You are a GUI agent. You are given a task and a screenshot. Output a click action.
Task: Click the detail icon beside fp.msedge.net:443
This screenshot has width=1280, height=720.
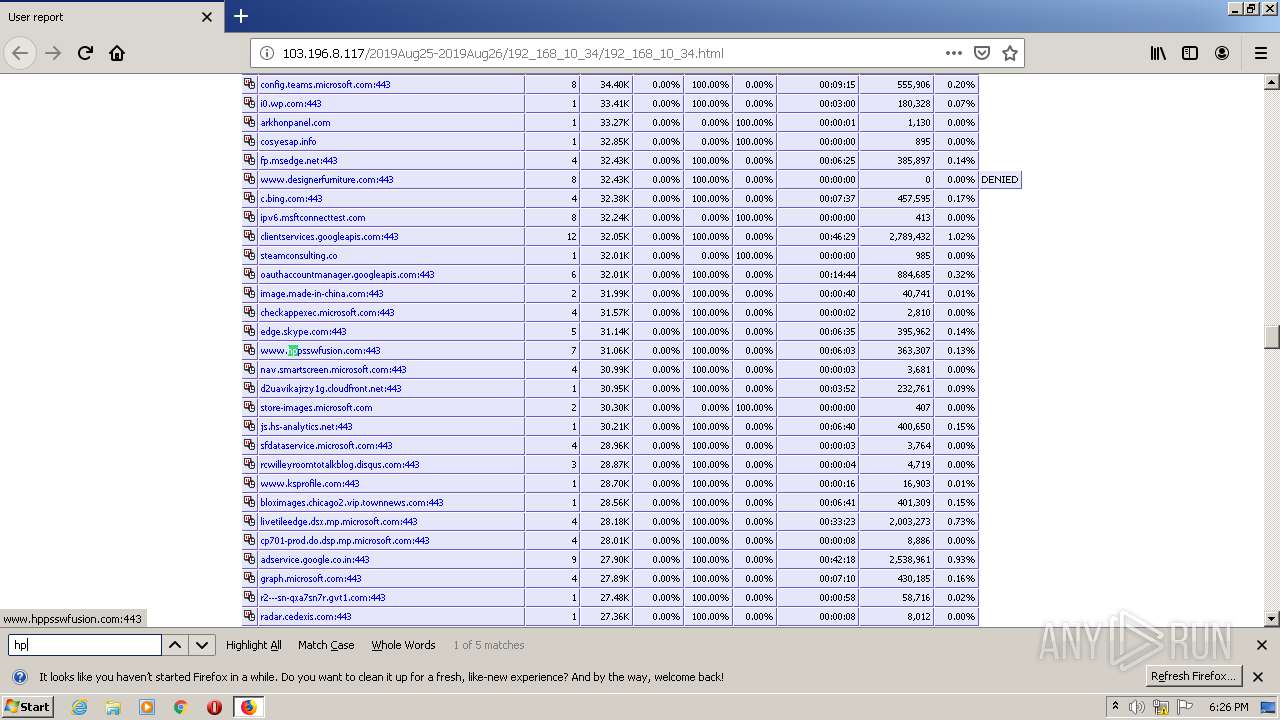click(x=250, y=160)
